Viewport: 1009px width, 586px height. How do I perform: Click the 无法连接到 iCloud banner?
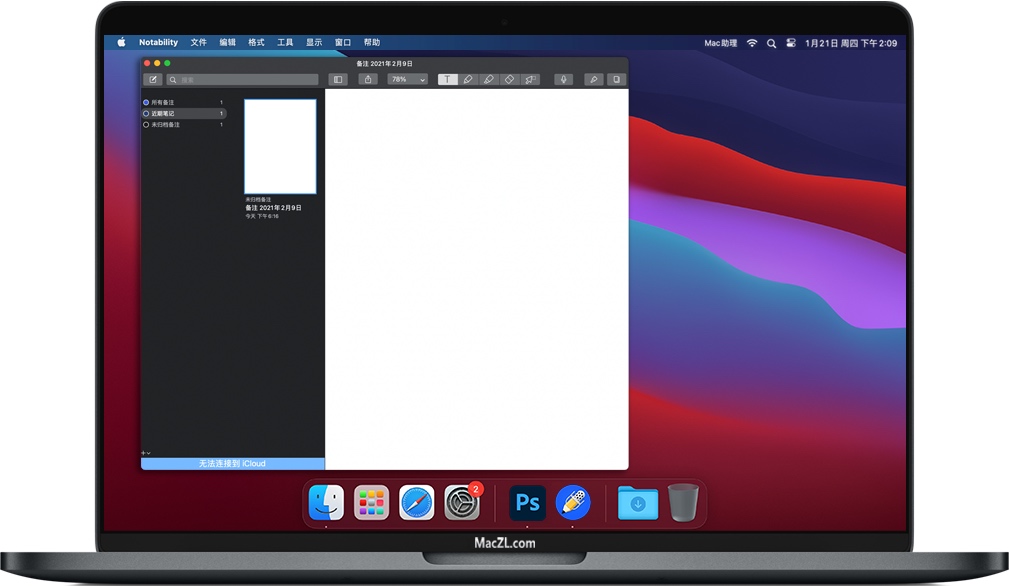pyautogui.click(x=232, y=464)
